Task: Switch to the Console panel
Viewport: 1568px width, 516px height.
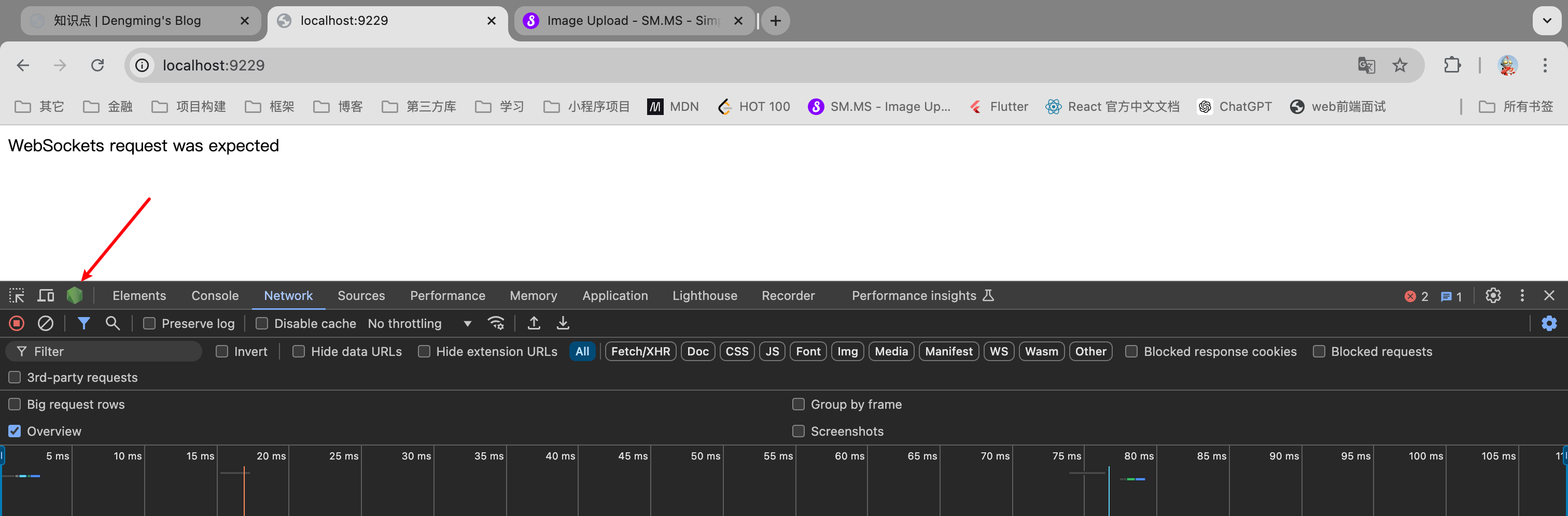Action: click(x=215, y=296)
